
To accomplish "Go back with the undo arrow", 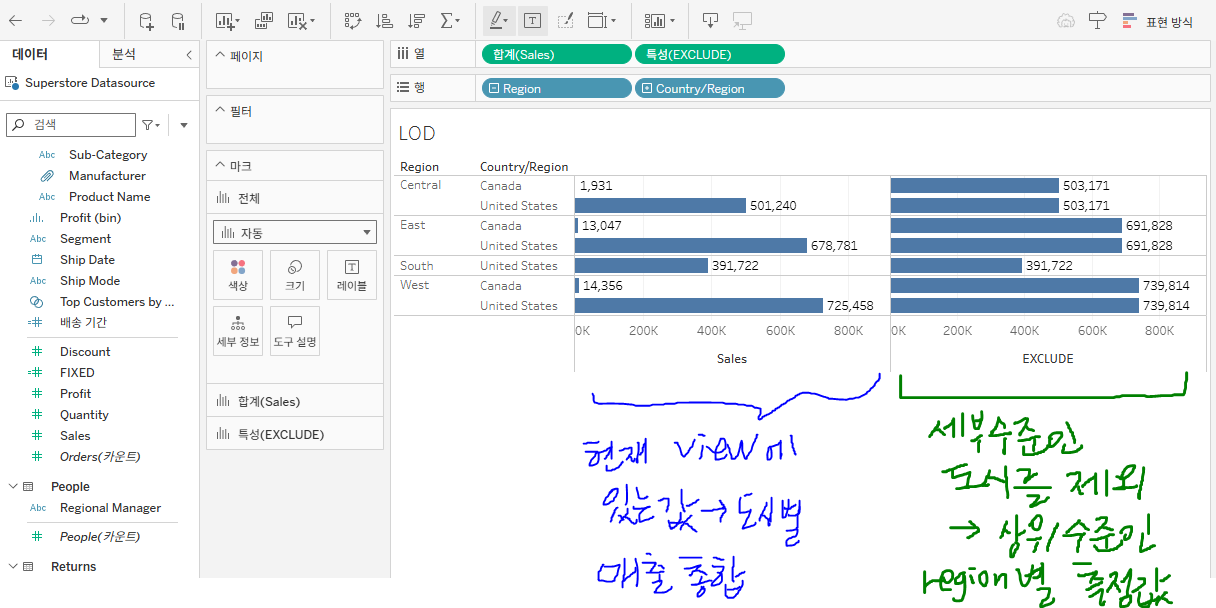I will [17, 20].
